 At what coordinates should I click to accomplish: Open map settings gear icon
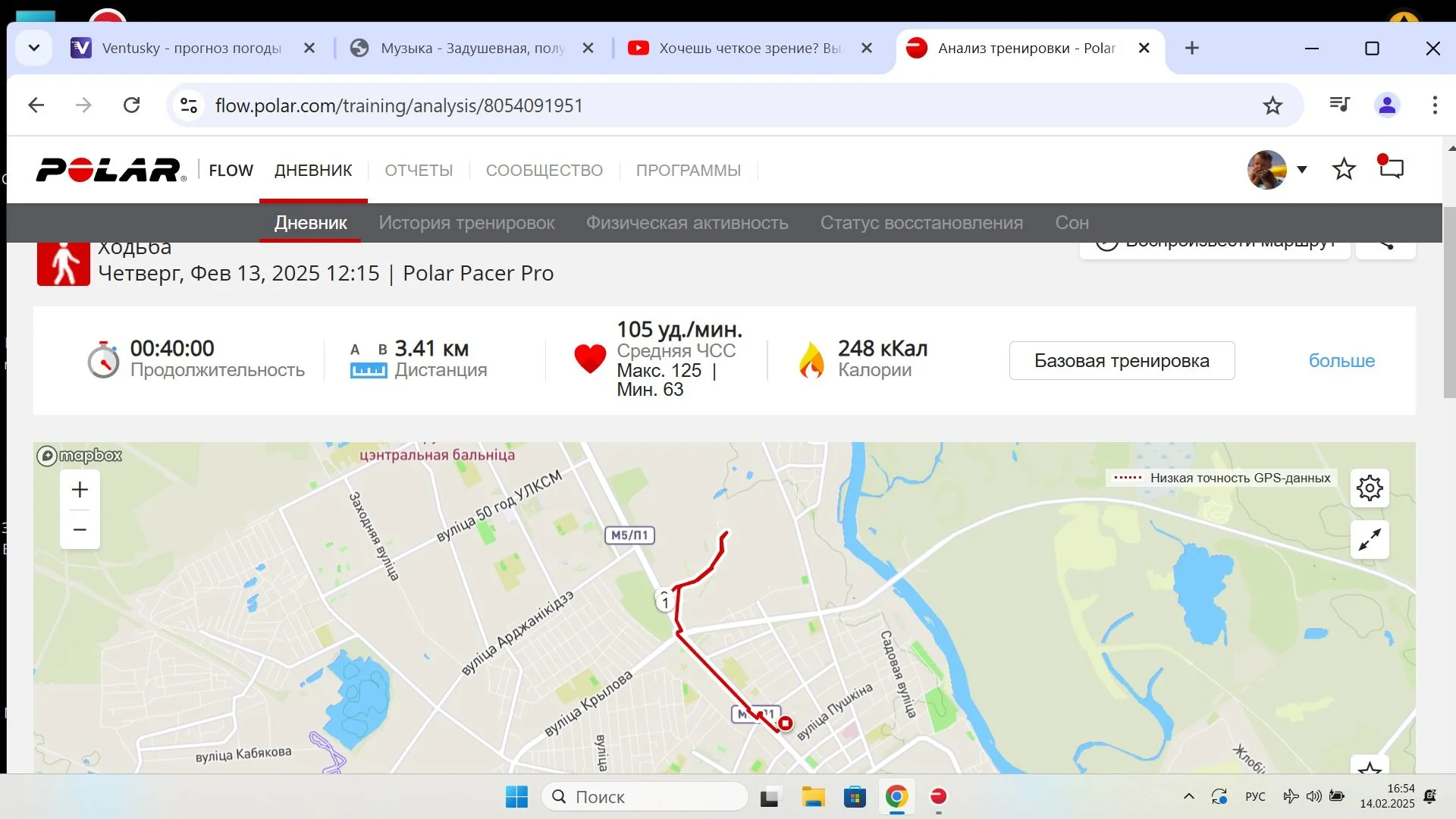(1370, 488)
